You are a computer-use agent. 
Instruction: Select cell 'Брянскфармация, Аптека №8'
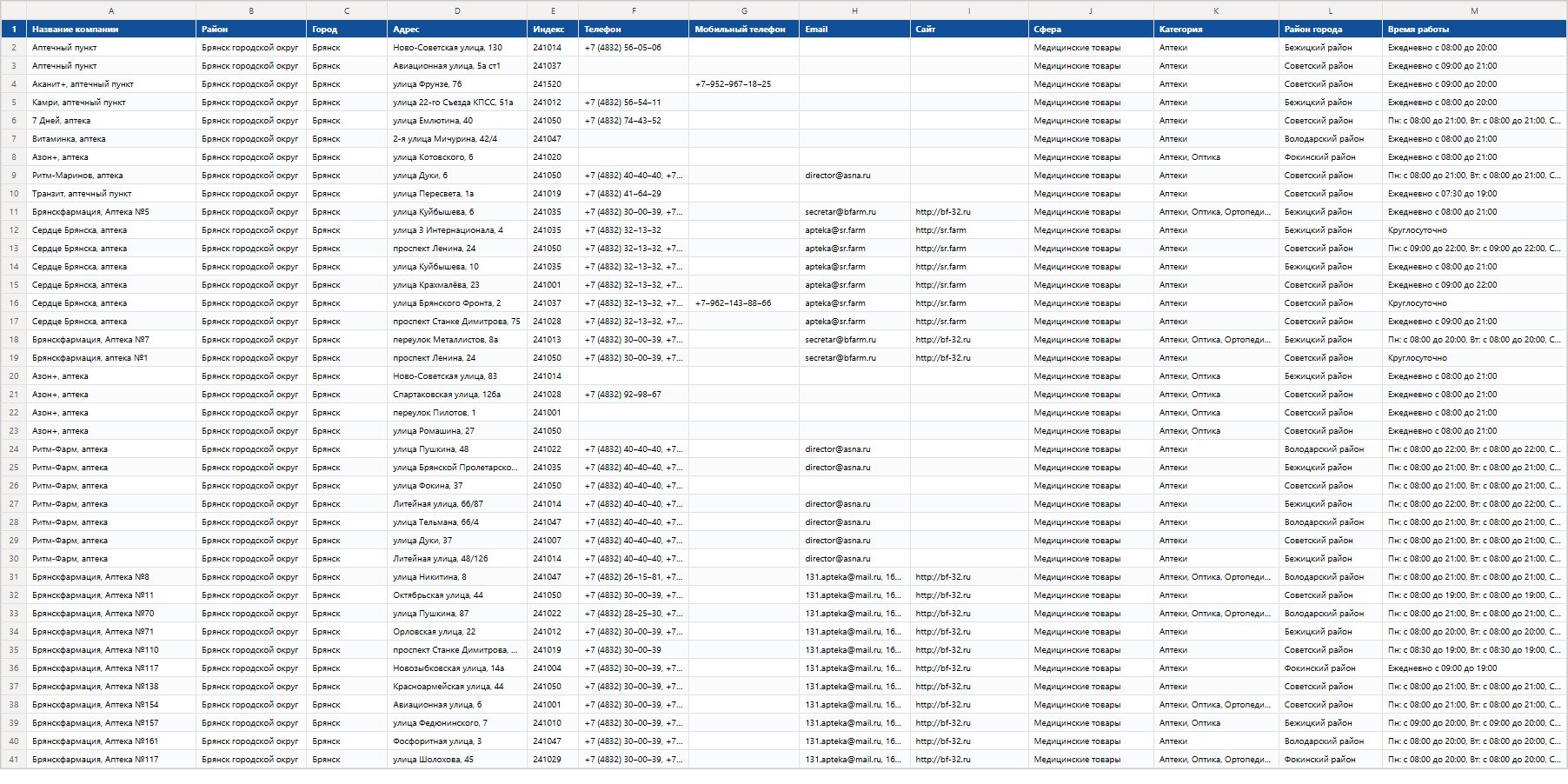[x=111, y=577]
